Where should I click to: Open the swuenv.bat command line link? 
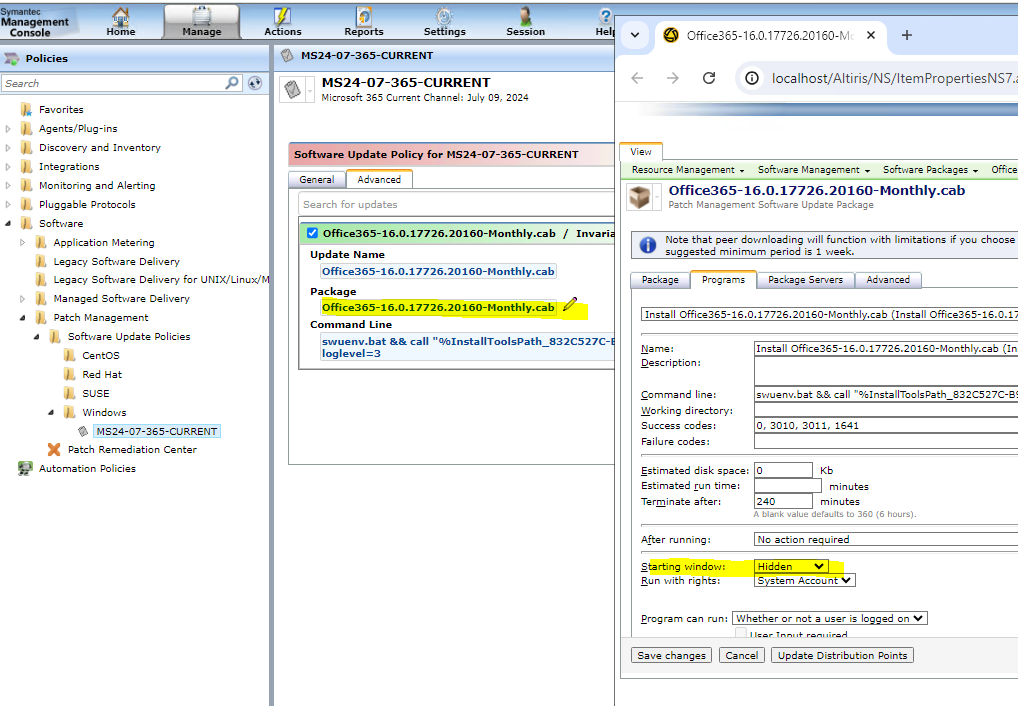[x=467, y=347]
